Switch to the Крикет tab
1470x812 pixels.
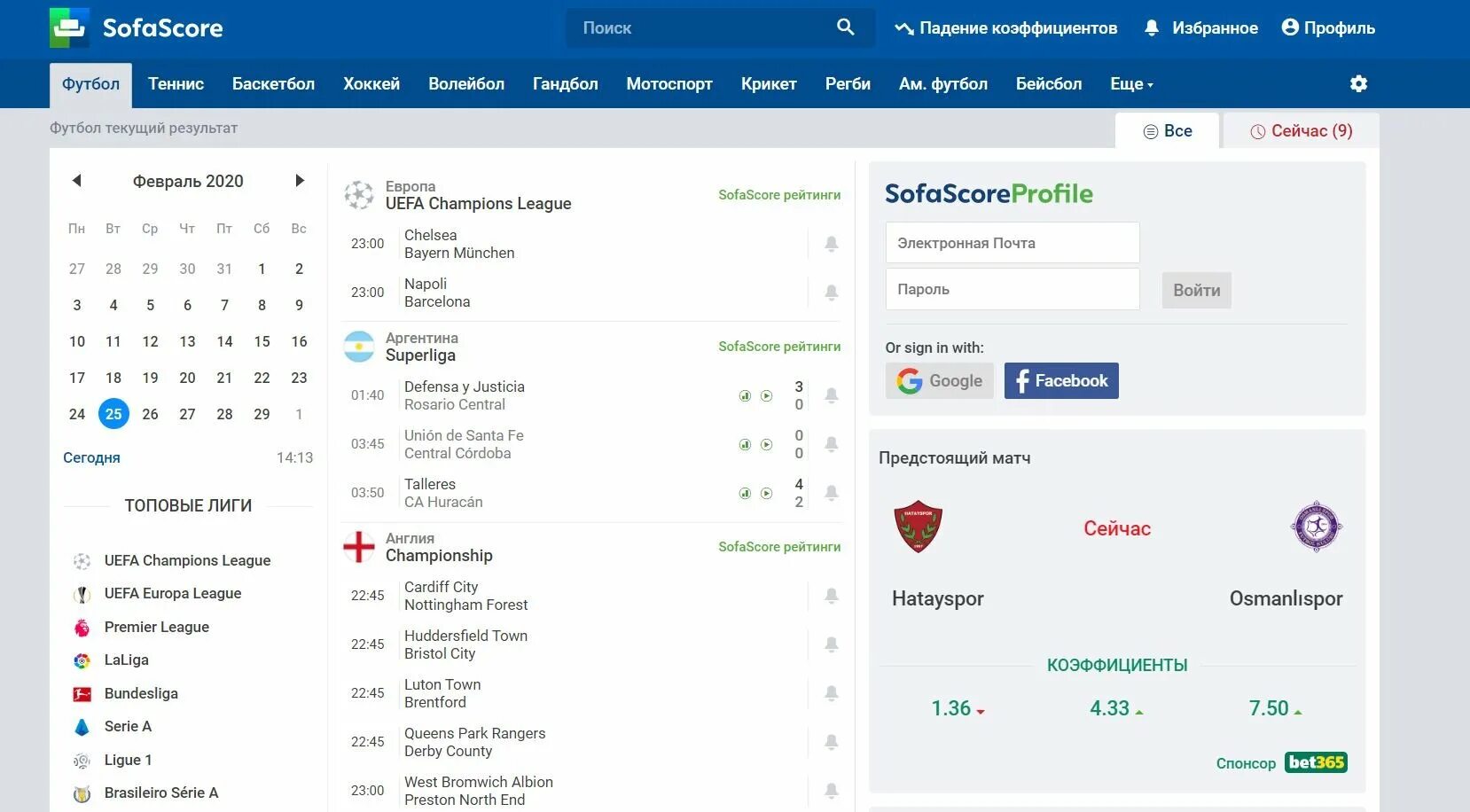point(769,84)
